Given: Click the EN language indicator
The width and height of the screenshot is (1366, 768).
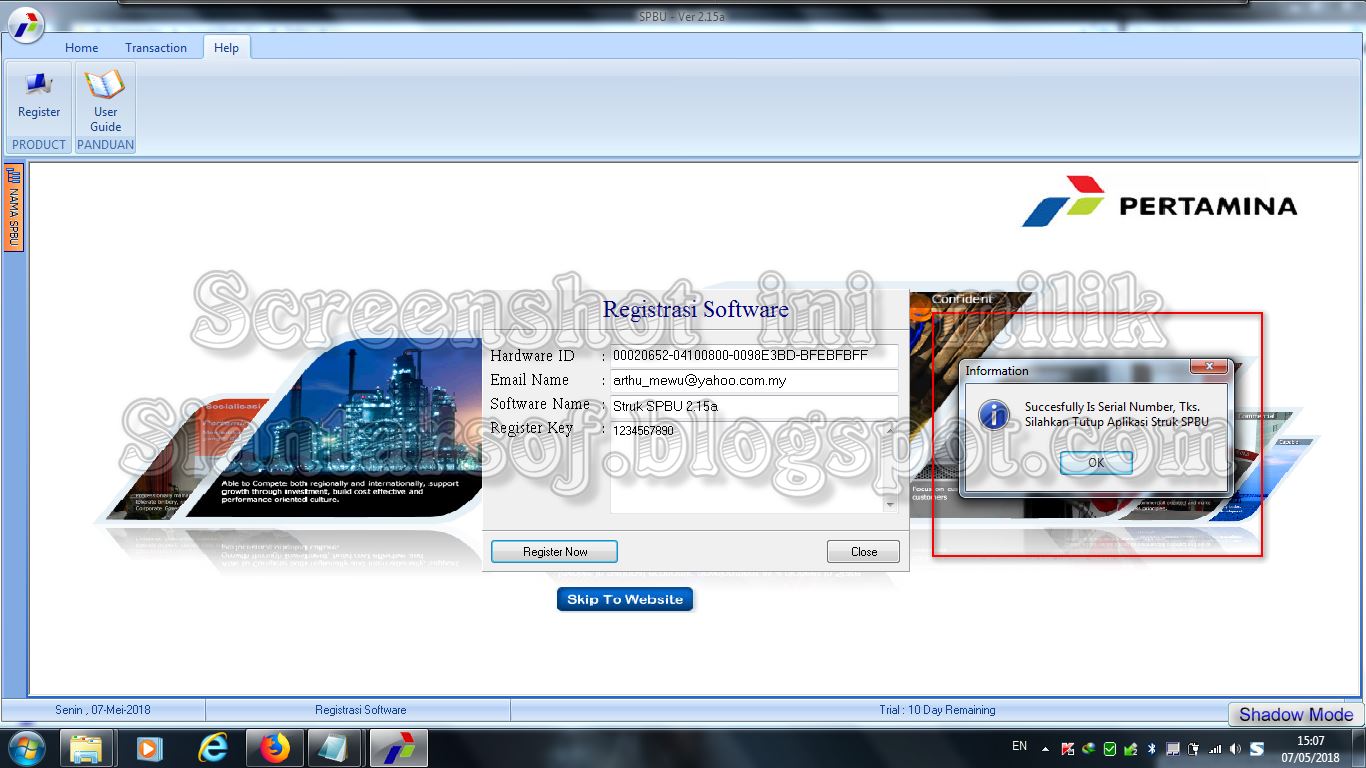Looking at the screenshot, I should point(1019,746).
